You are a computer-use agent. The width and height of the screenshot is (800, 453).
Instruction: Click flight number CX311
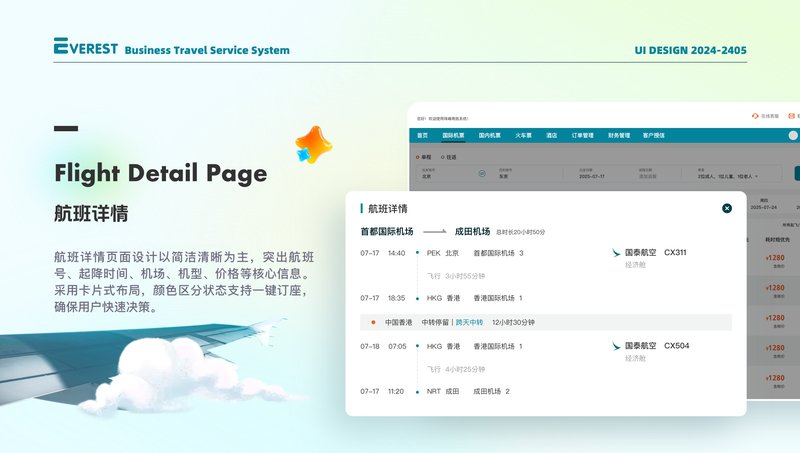675,252
